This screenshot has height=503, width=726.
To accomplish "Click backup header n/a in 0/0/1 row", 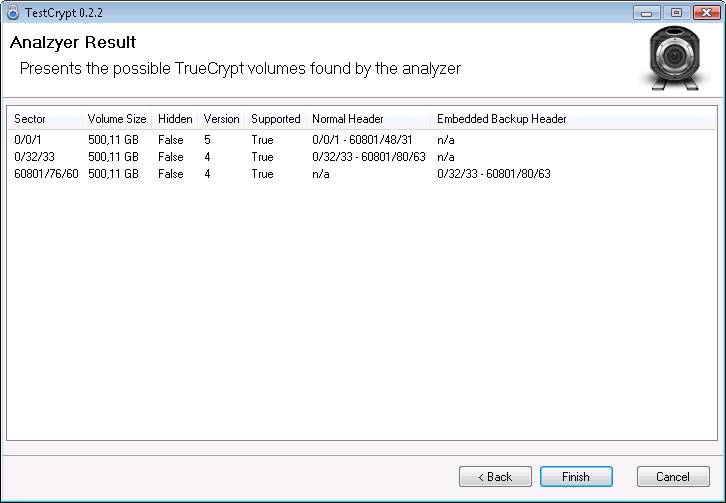I will [x=445, y=140].
